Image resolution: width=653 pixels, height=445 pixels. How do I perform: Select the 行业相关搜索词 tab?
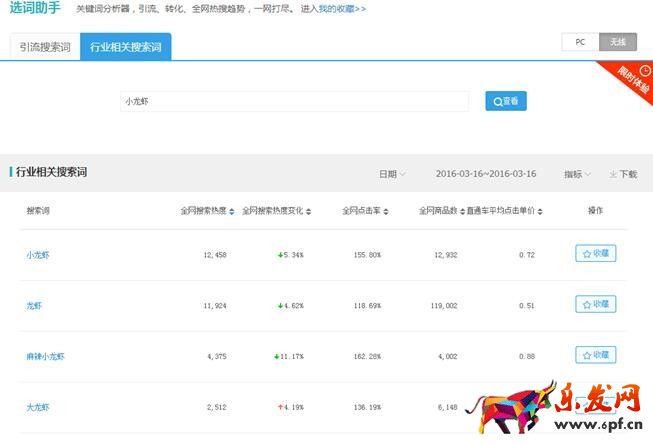pos(125,47)
